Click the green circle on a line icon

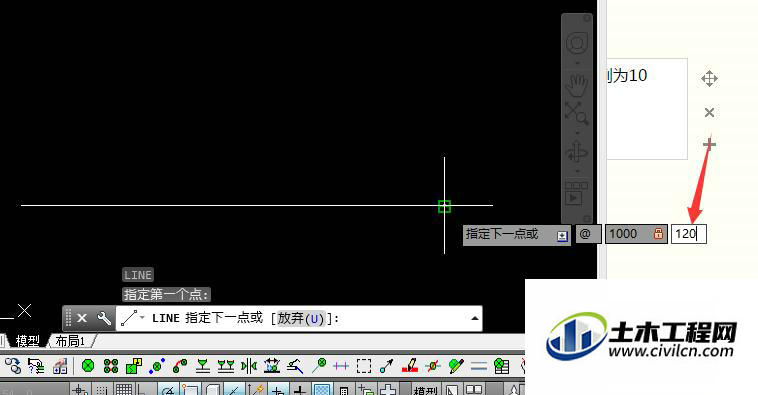pos(319,366)
